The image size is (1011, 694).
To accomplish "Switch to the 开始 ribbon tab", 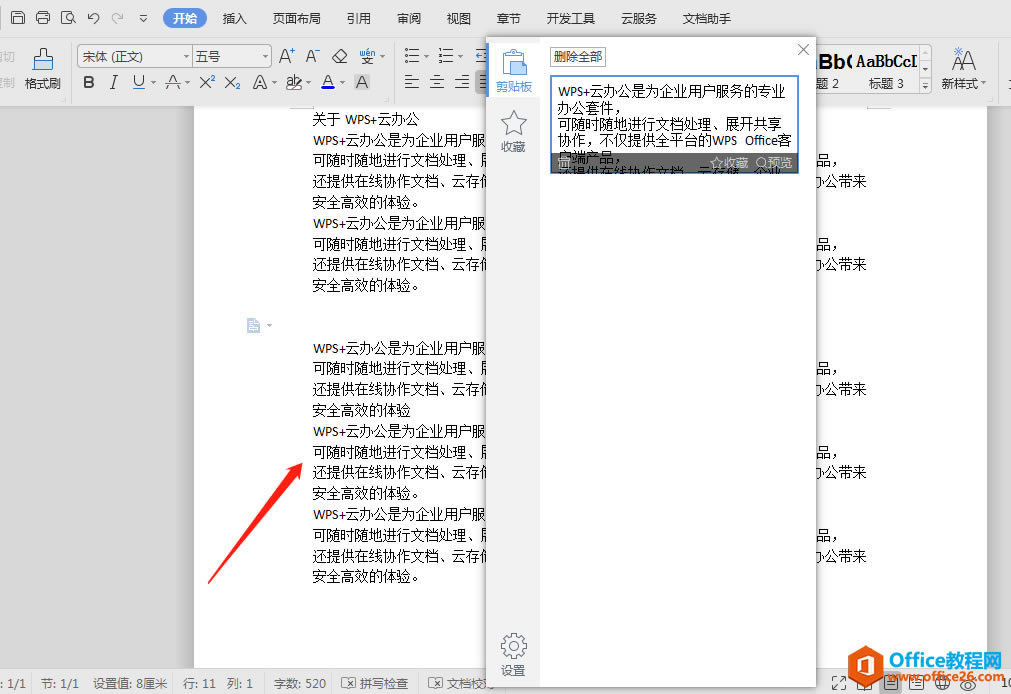I will pyautogui.click(x=185, y=18).
